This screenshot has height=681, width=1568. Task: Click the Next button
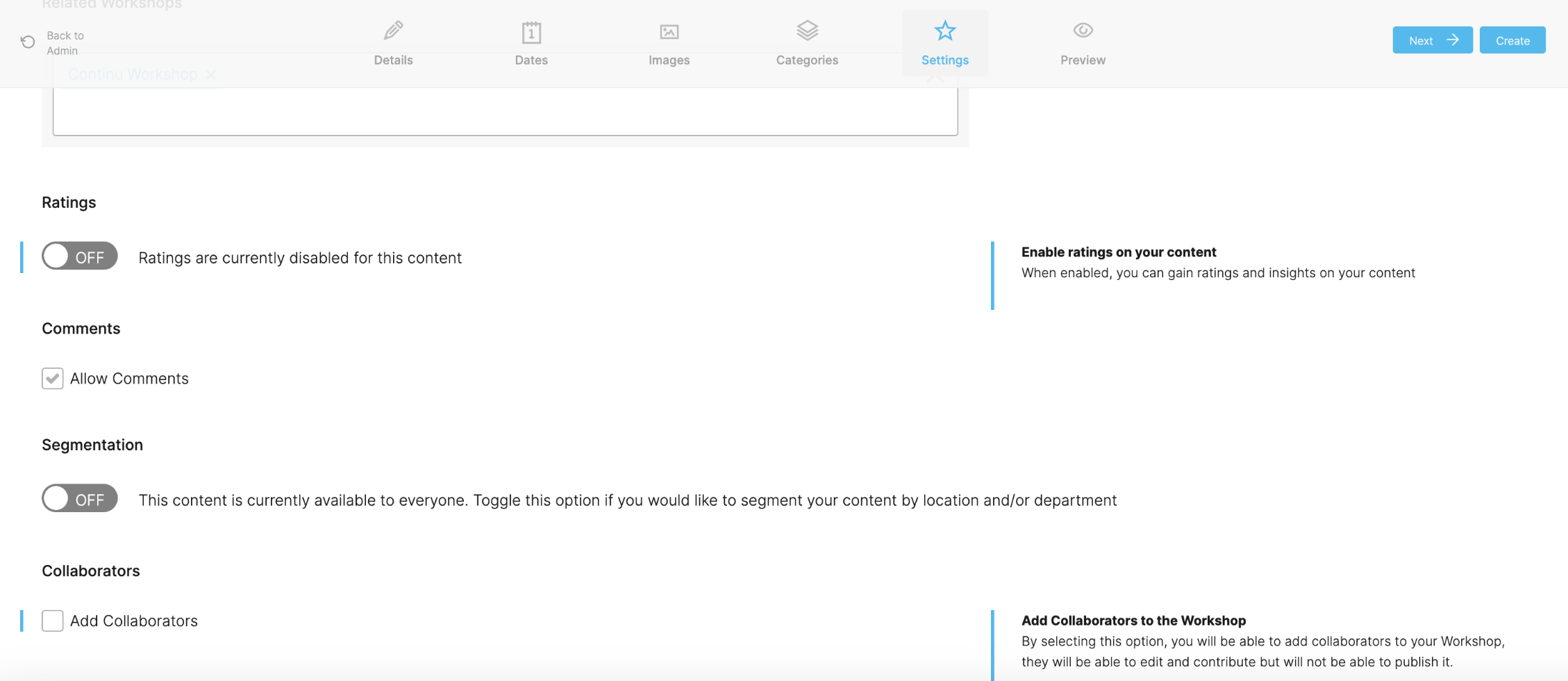point(1432,40)
